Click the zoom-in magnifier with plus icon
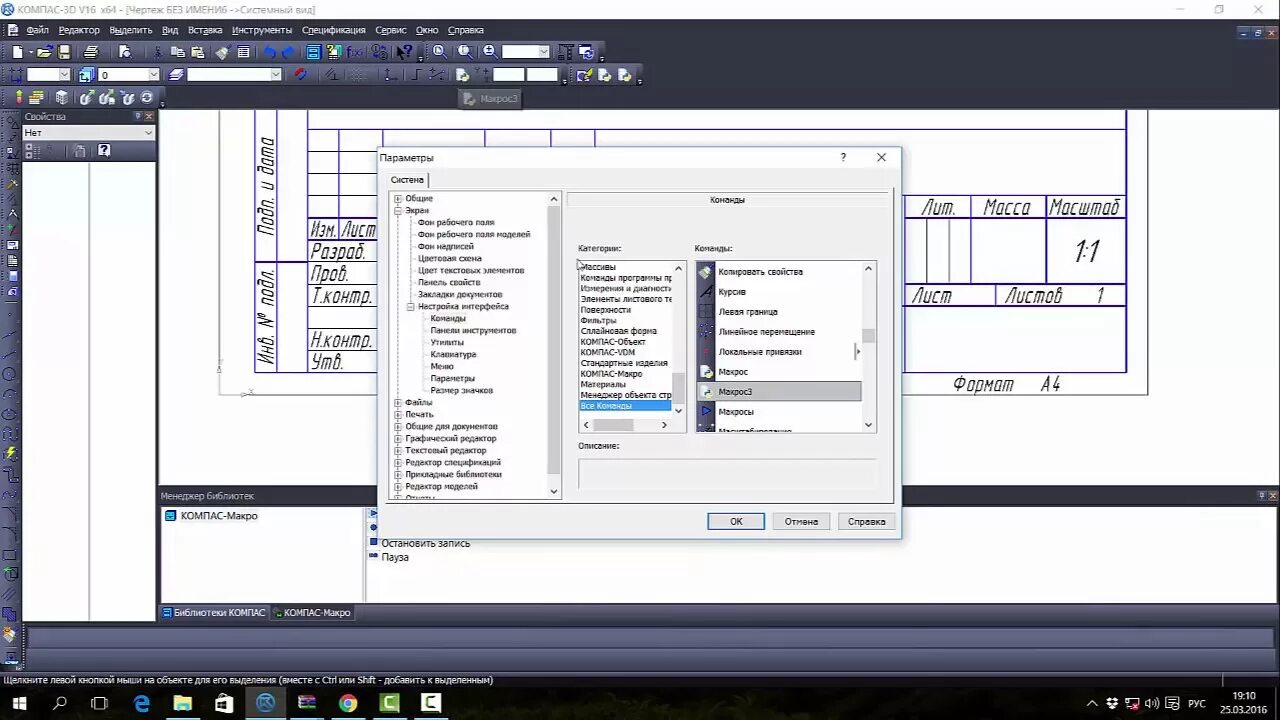The width and height of the screenshot is (1280, 720). tap(490, 52)
